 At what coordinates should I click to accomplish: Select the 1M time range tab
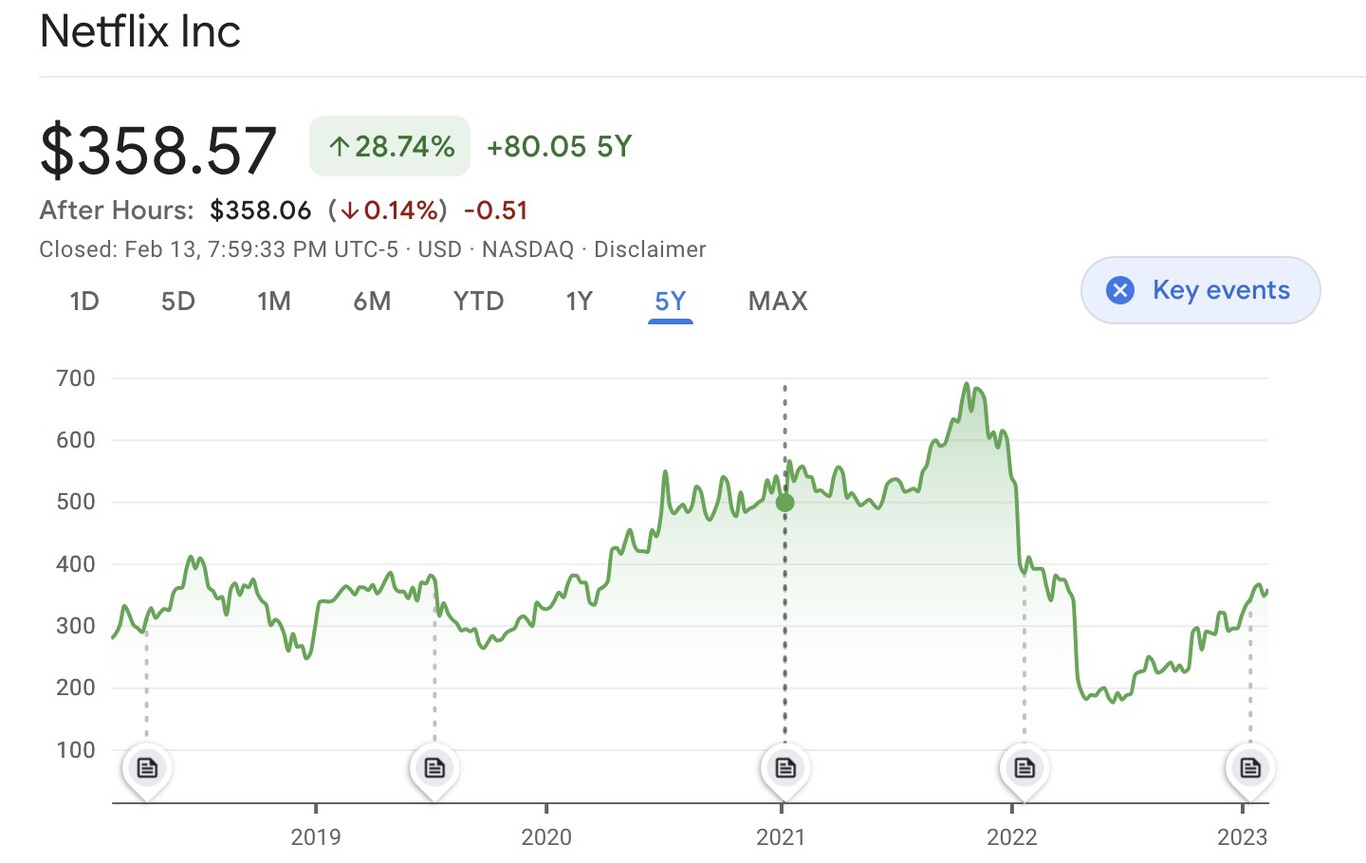(x=273, y=301)
